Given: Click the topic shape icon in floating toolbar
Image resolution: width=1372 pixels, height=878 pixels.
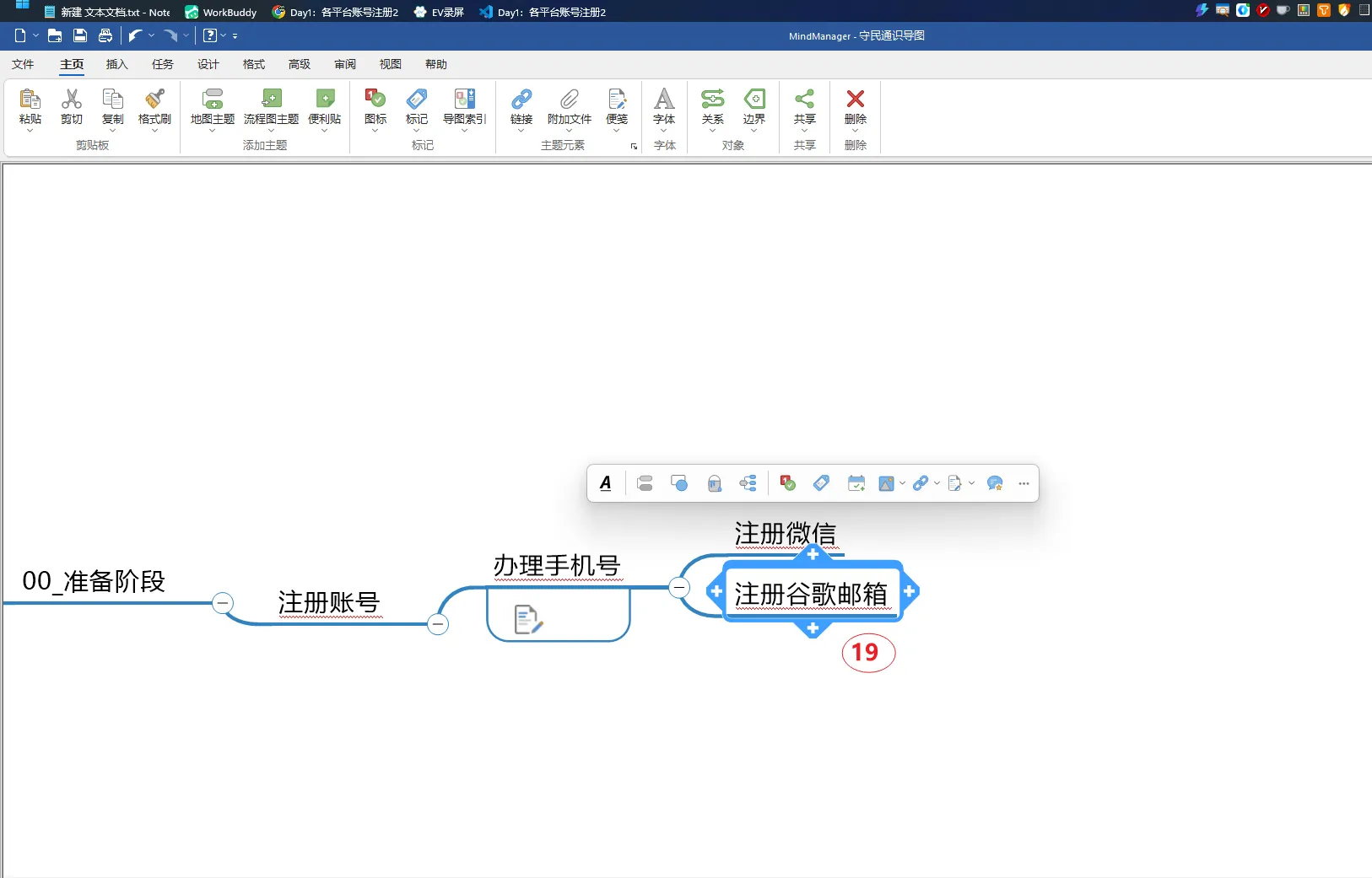Looking at the screenshot, I should click(679, 483).
